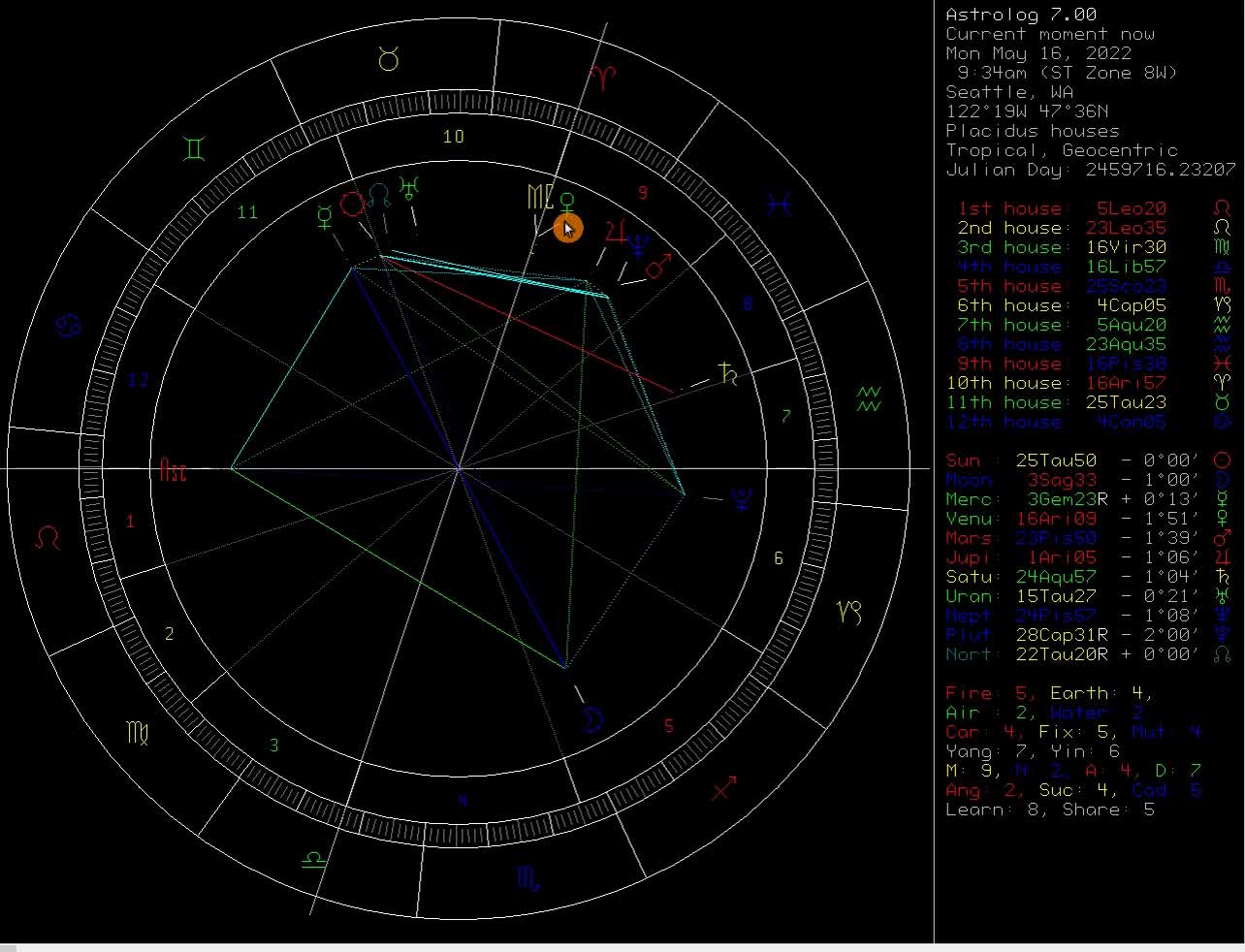Select the Scorpio sign glyph on the wheel

click(x=528, y=879)
